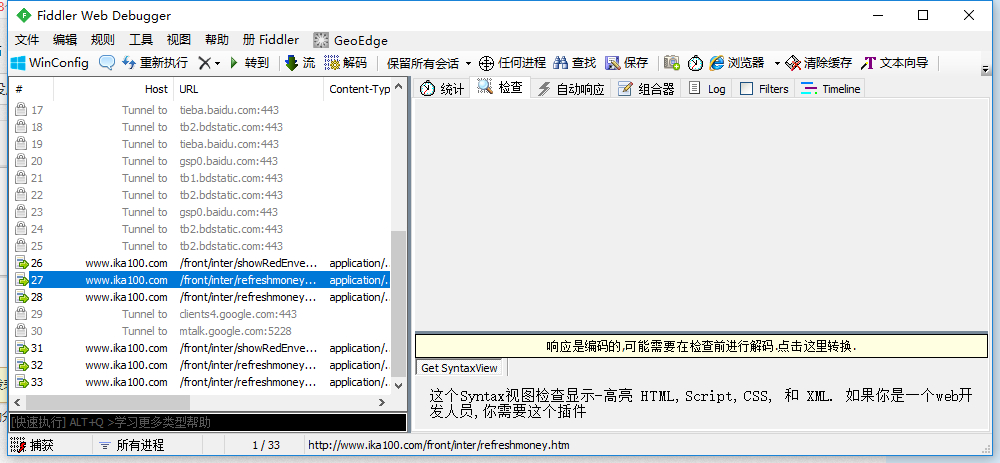
Task: Click the 重新执行 replay button
Action: pyautogui.click(x=154, y=62)
